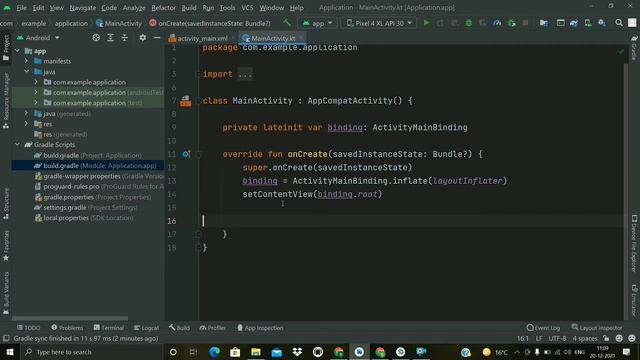This screenshot has width=640, height=360.
Task: Collapse the java folder
Action: (x=27, y=71)
